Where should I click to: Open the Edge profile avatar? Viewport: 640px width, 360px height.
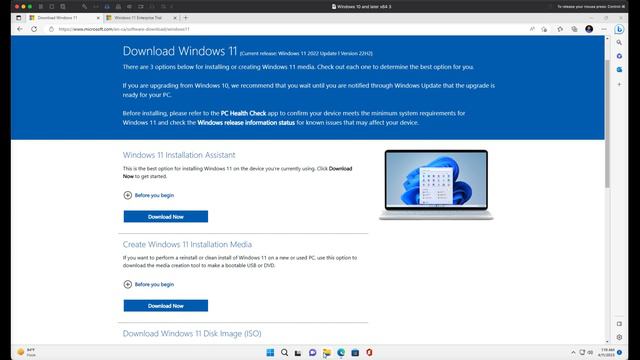(589, 29)
